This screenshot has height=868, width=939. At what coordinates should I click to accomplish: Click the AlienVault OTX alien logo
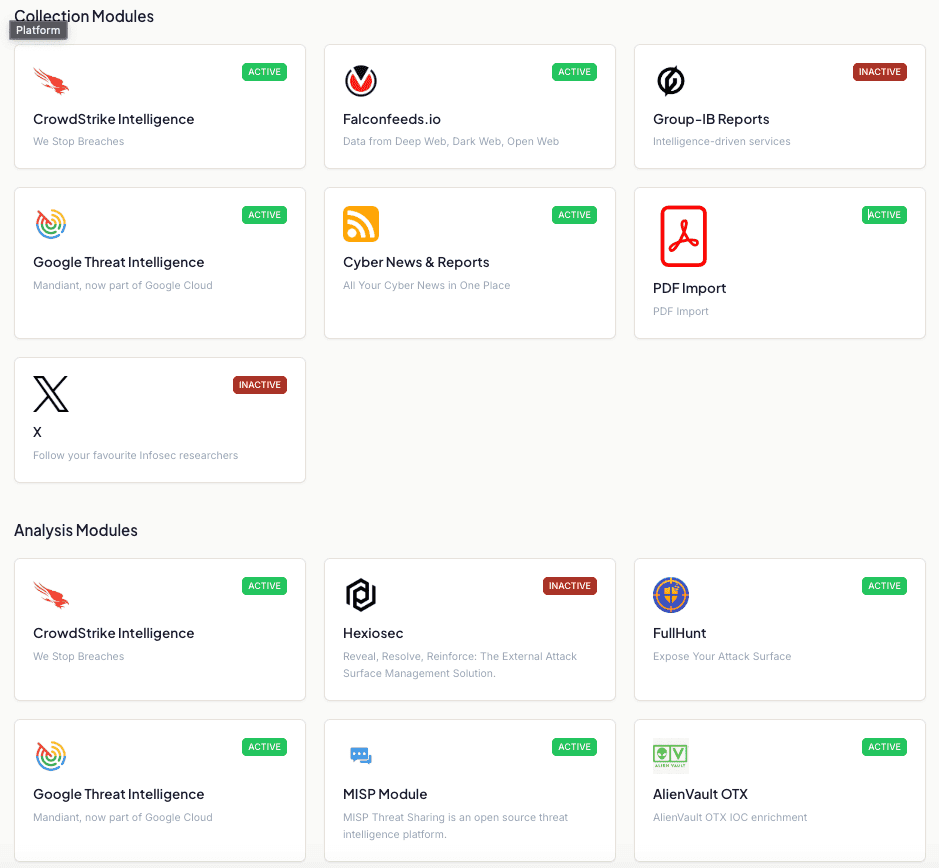[x=671, y=755]
